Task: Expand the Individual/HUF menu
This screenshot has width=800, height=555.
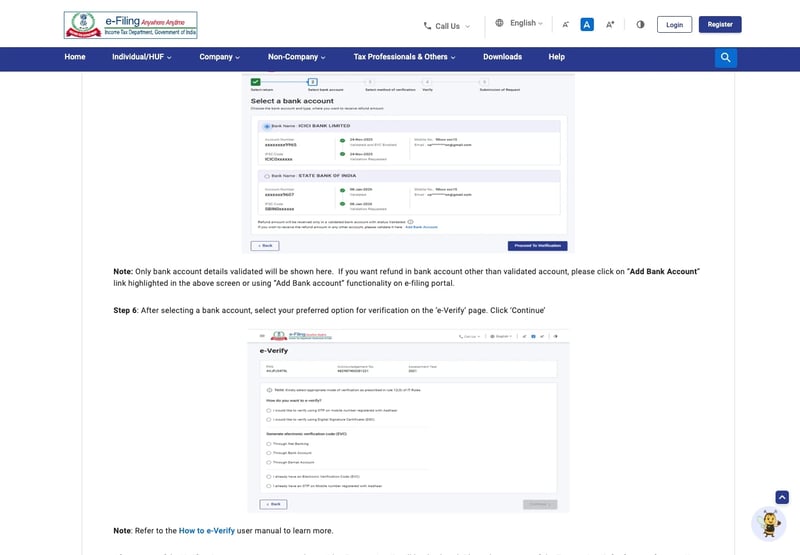Action: [x=142, y=57]
